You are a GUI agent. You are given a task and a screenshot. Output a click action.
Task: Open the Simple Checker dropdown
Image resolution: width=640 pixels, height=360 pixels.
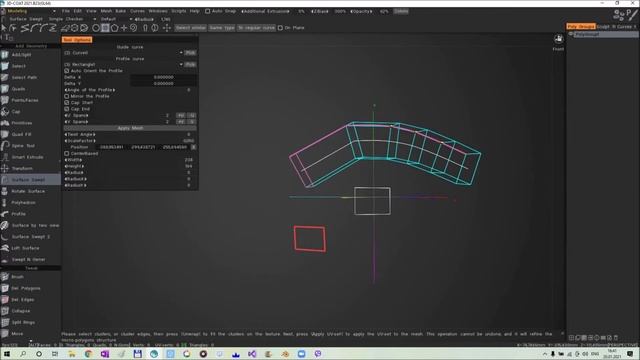click(72, 19)
